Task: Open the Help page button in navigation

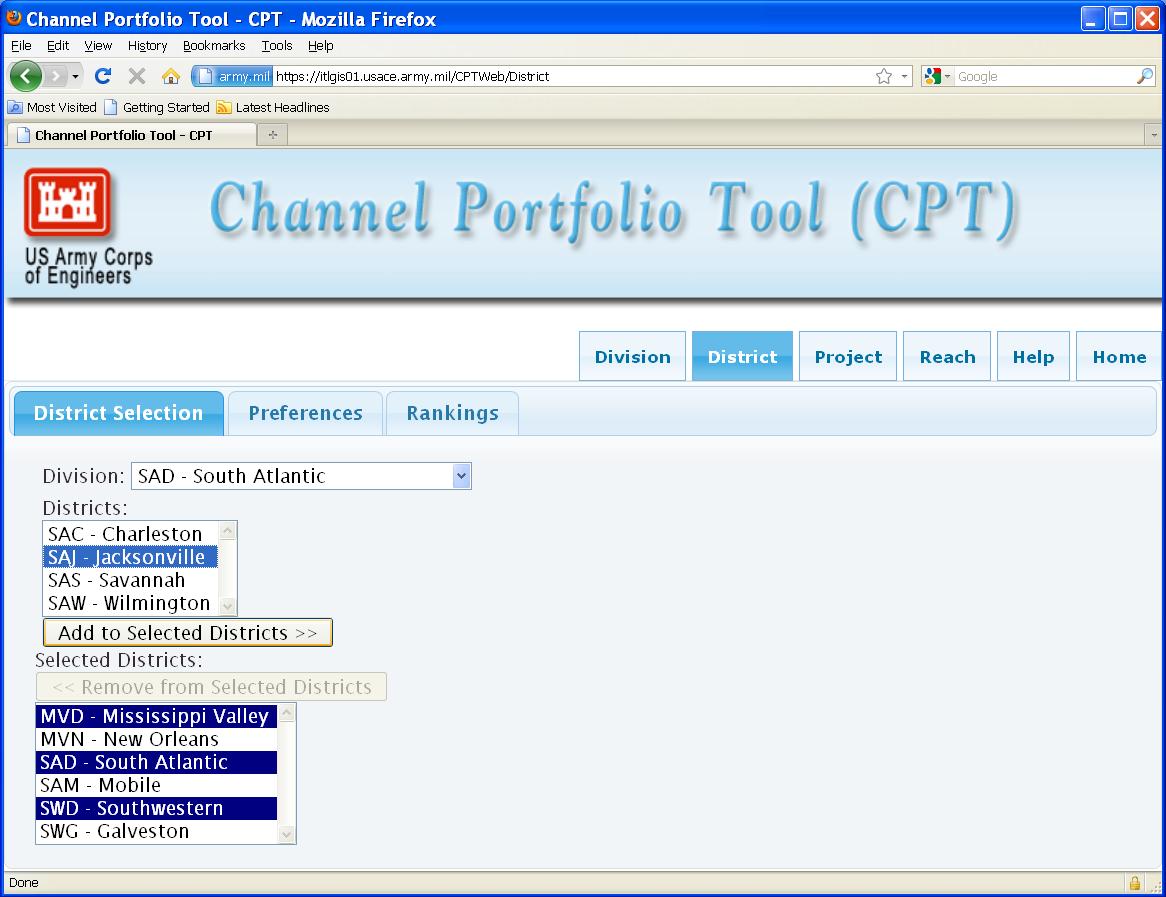Action: pos(1033,356)
